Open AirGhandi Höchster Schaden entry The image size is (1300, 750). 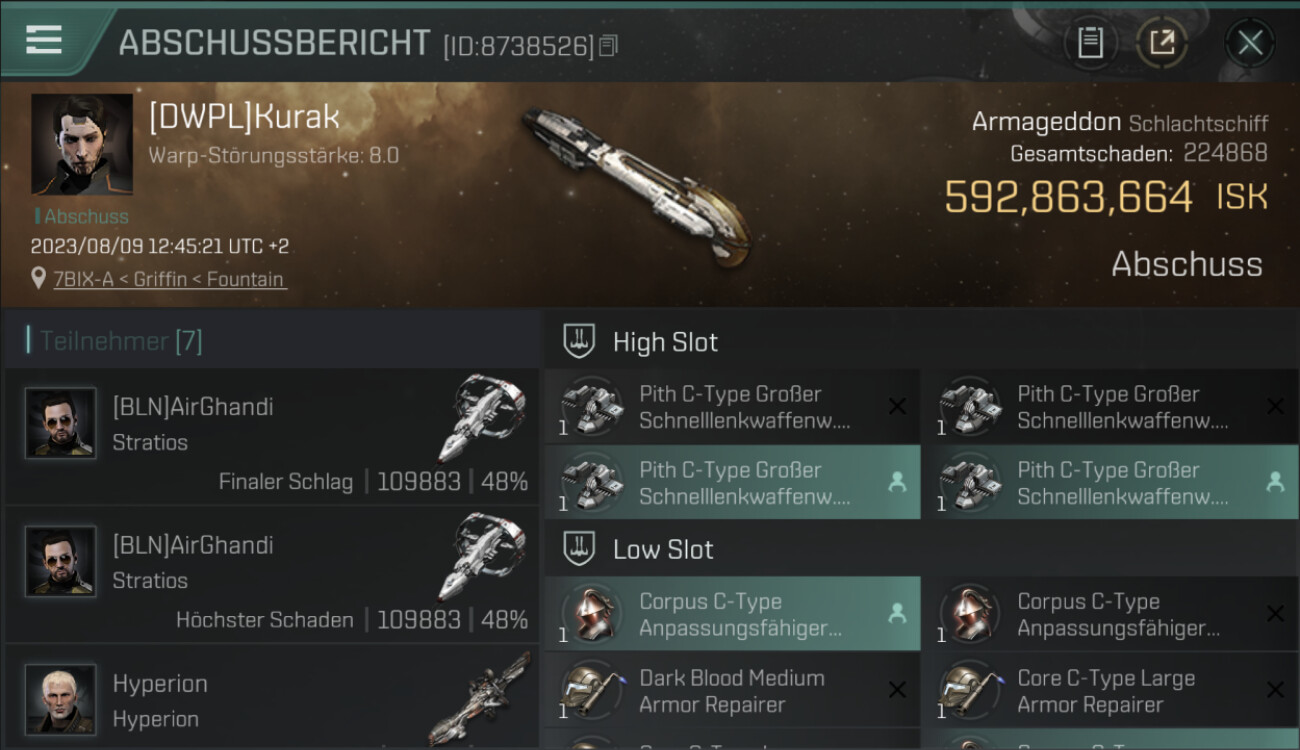coord(272,574)
